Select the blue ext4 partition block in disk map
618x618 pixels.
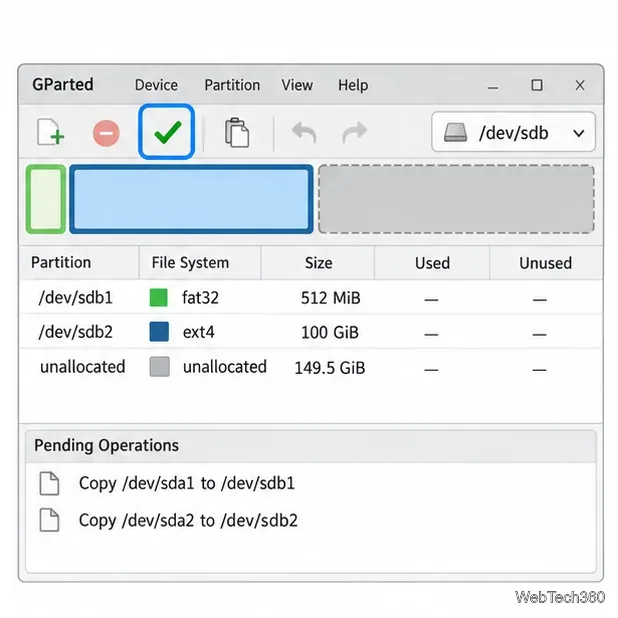coord(192,199)
